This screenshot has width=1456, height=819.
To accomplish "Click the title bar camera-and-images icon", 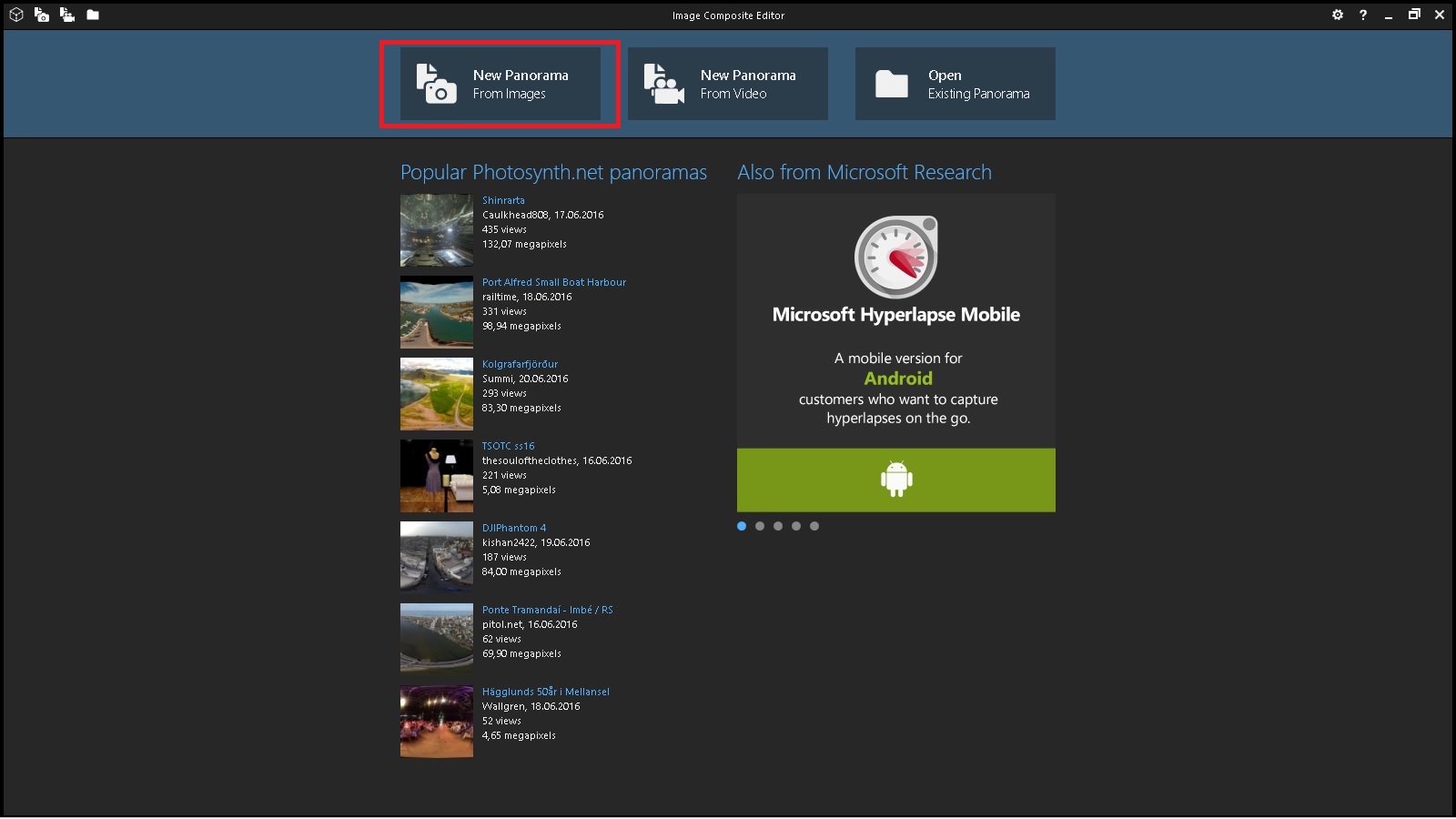I will (x=42, y=15).
